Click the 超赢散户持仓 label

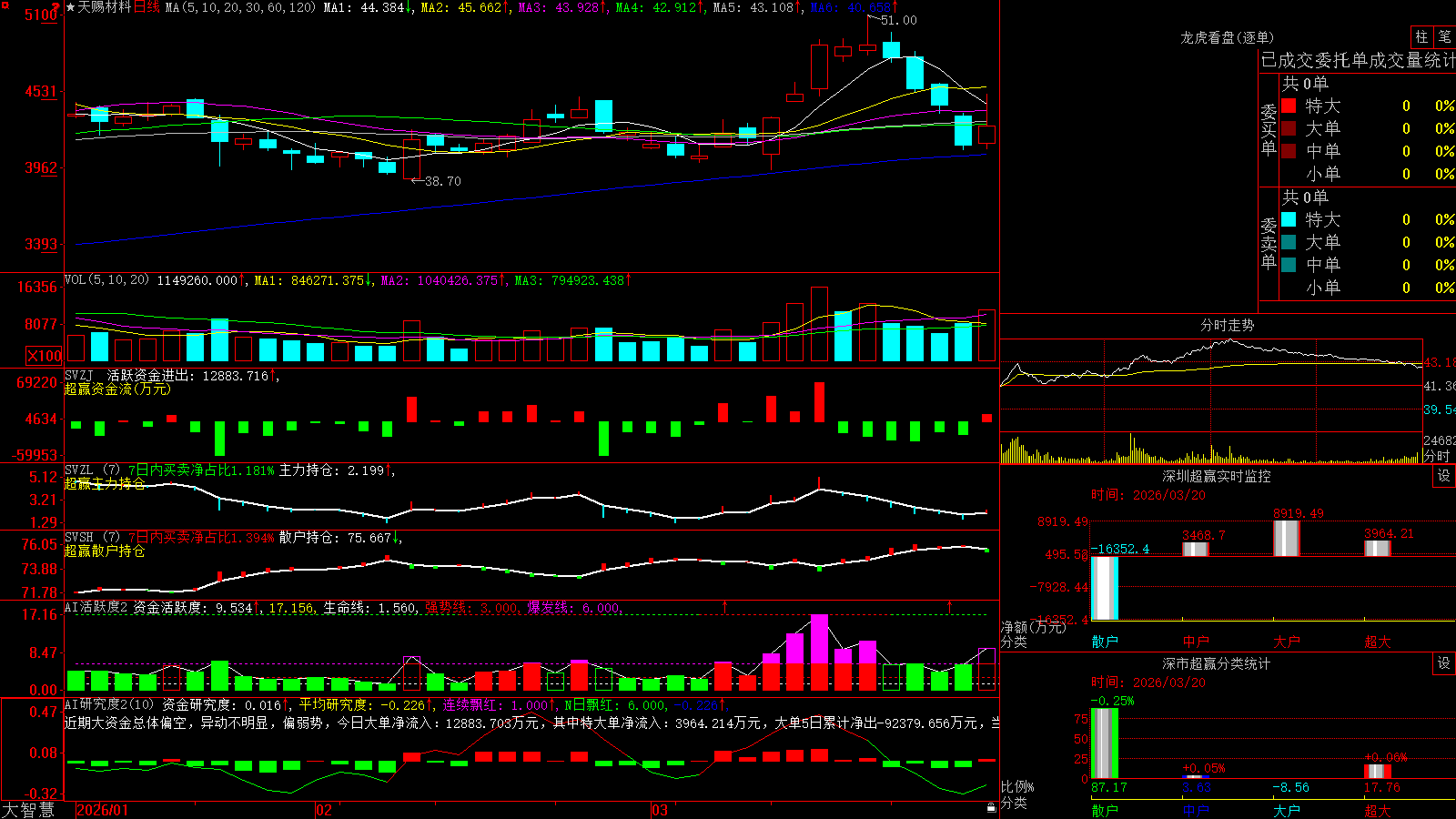click(104, 551)
